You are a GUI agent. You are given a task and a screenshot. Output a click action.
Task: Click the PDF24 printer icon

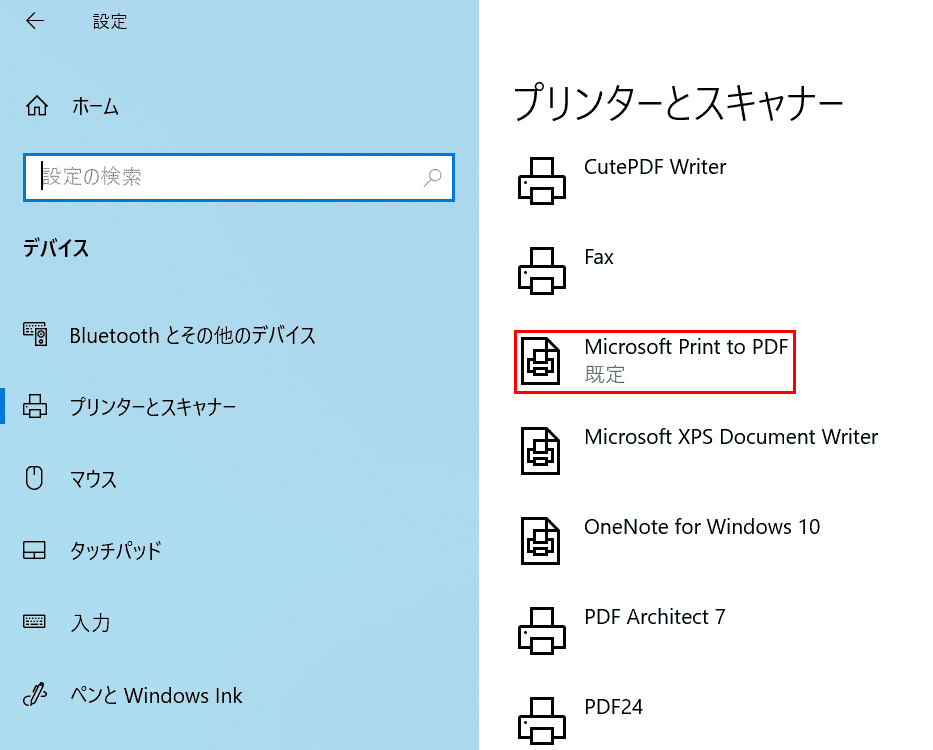pos(541,721)
